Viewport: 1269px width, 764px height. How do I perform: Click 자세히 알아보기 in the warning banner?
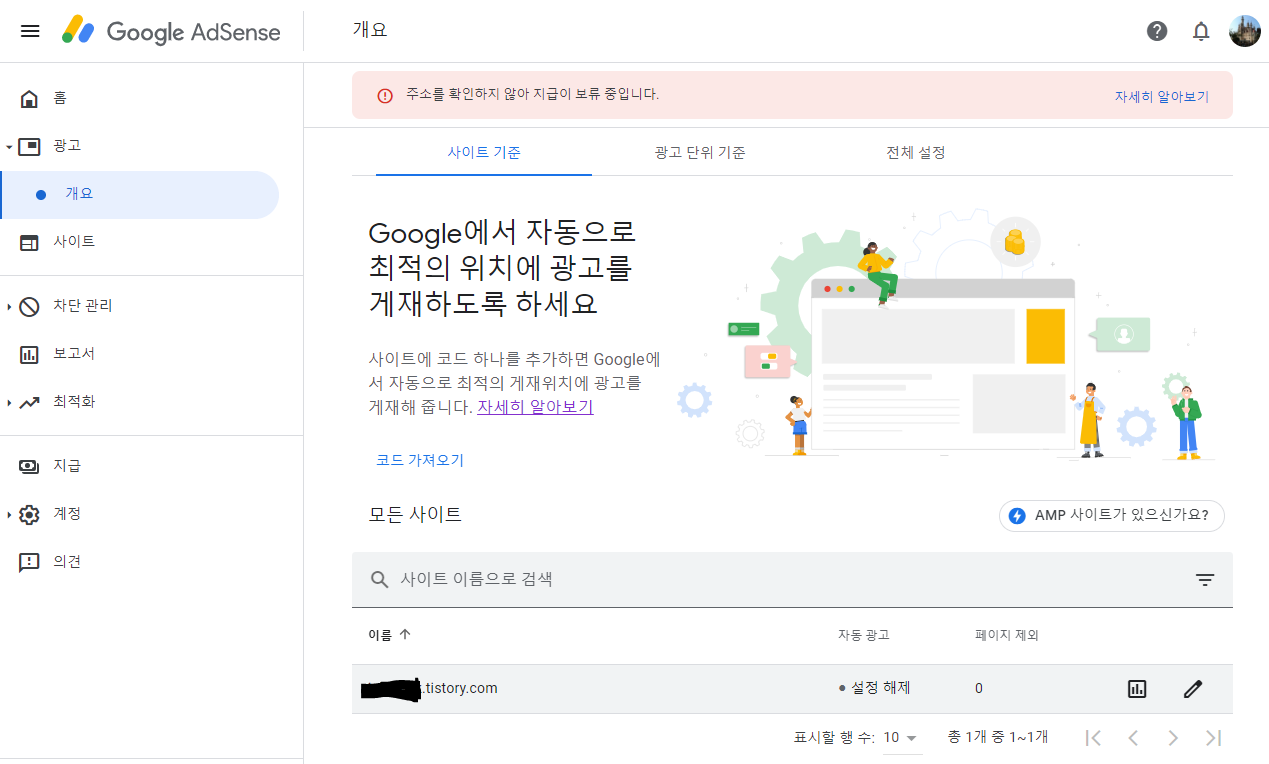point(1162,97)
